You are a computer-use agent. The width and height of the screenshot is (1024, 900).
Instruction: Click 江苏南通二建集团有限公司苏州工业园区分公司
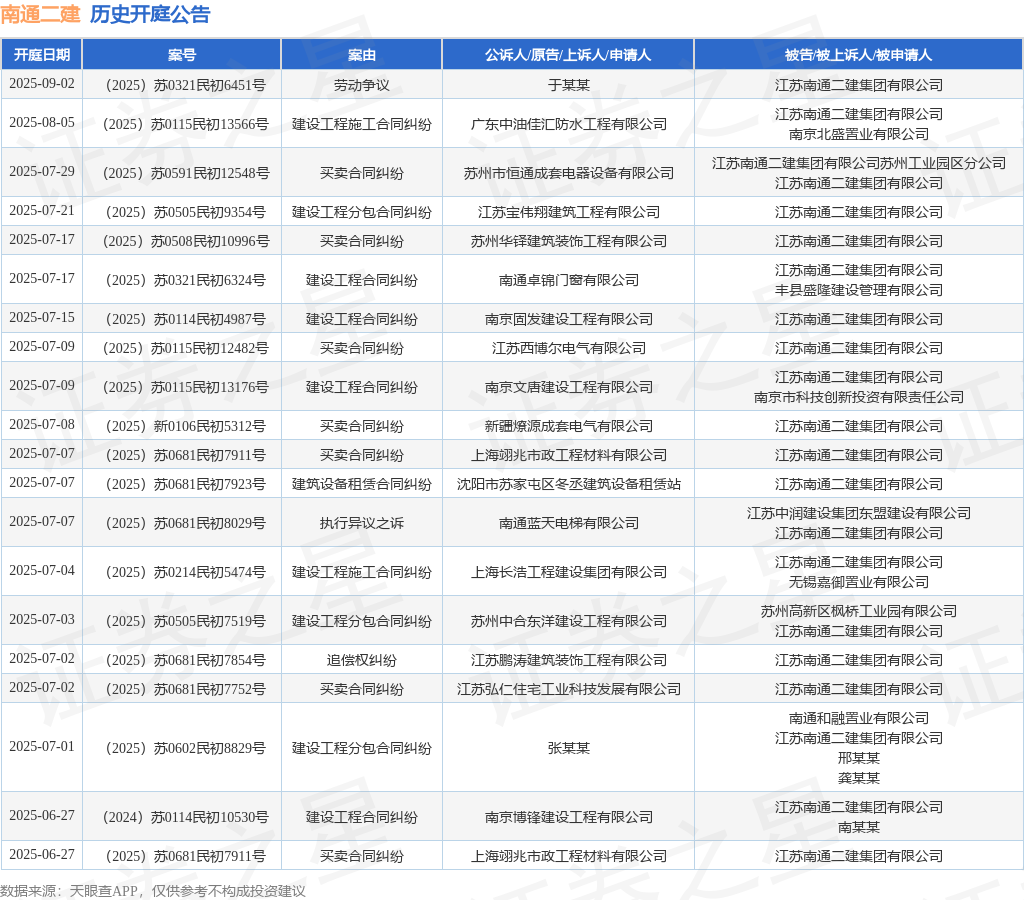click(859, 163)
